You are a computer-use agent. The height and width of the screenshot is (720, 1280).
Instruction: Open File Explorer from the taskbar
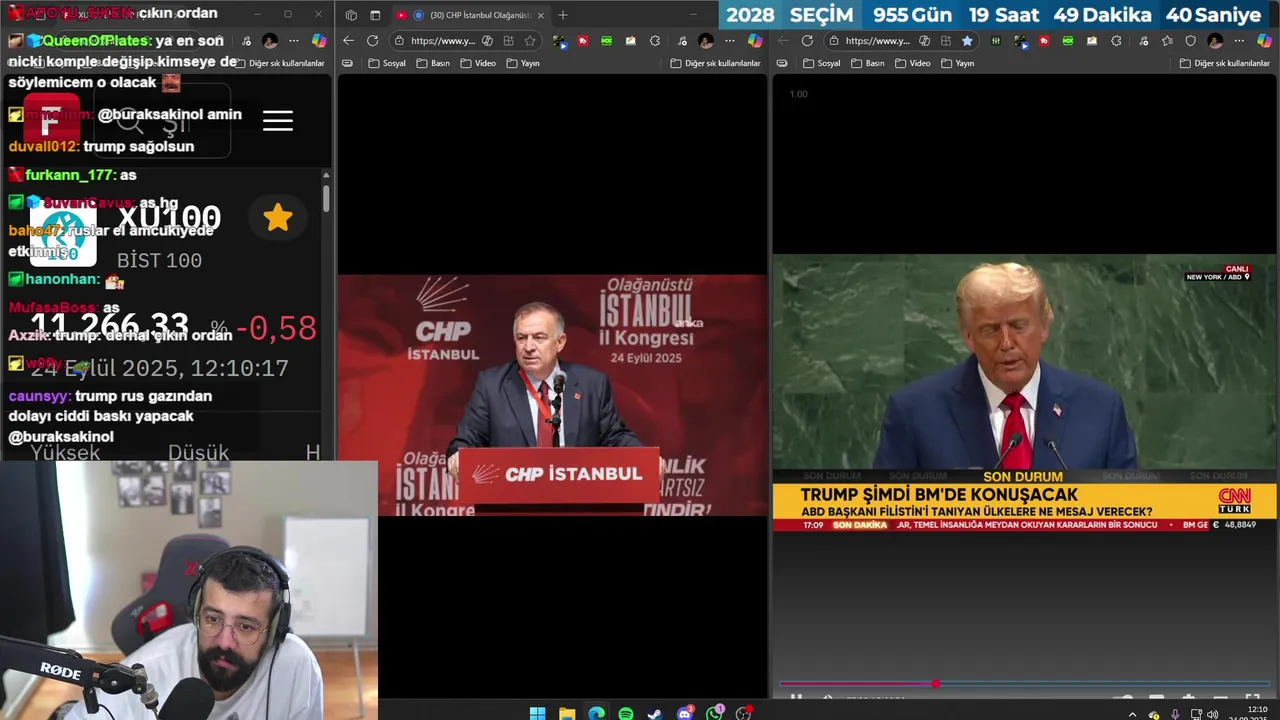tap(567, 713)
